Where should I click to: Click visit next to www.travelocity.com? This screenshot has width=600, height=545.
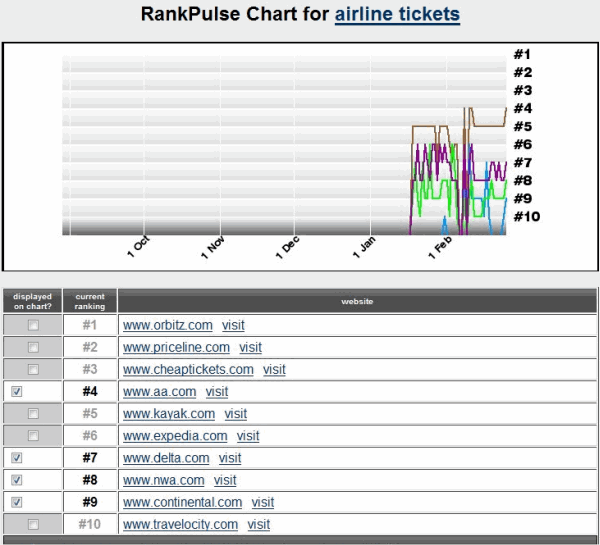(x=258, y=524)
